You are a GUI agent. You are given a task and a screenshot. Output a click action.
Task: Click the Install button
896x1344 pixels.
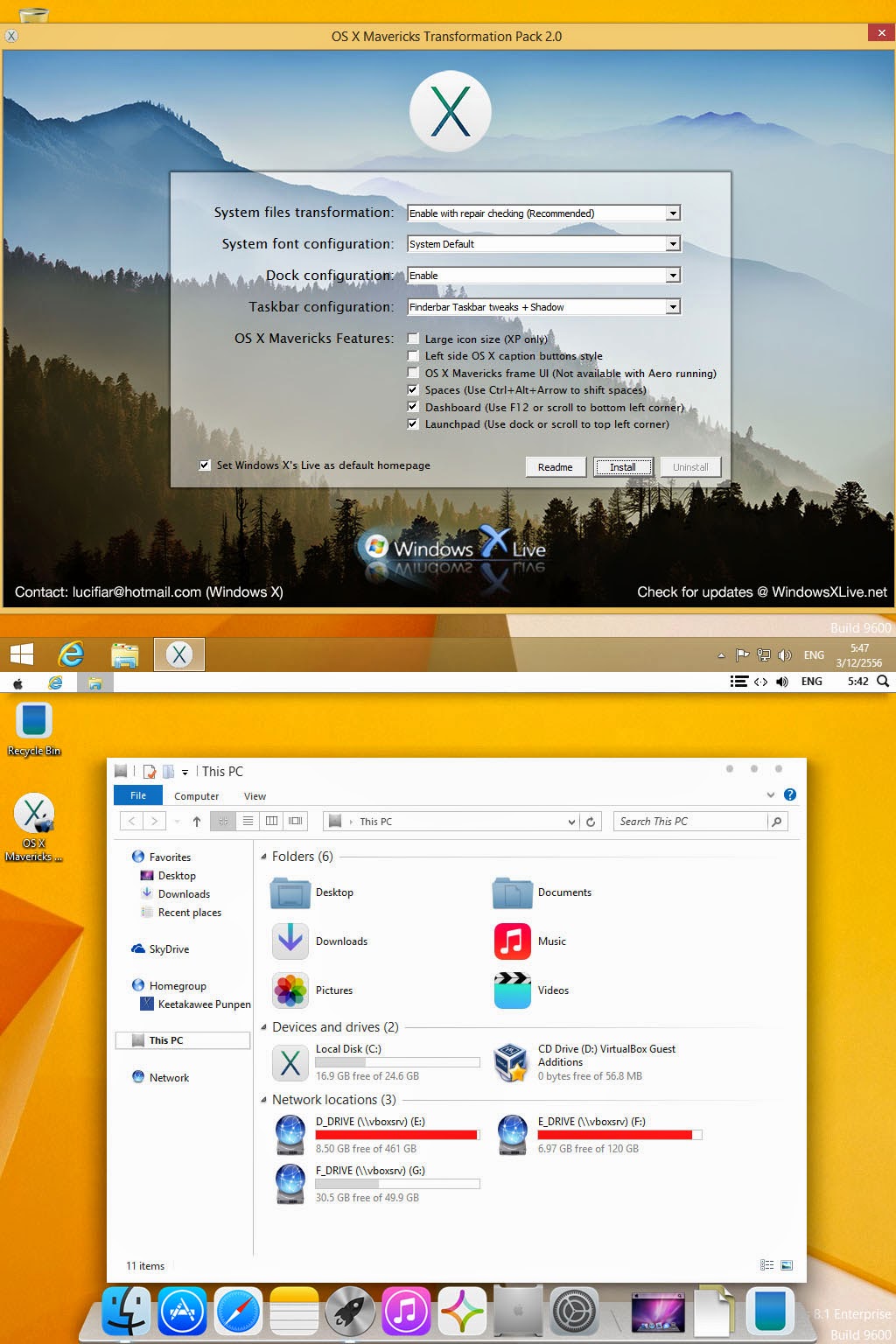623,467
